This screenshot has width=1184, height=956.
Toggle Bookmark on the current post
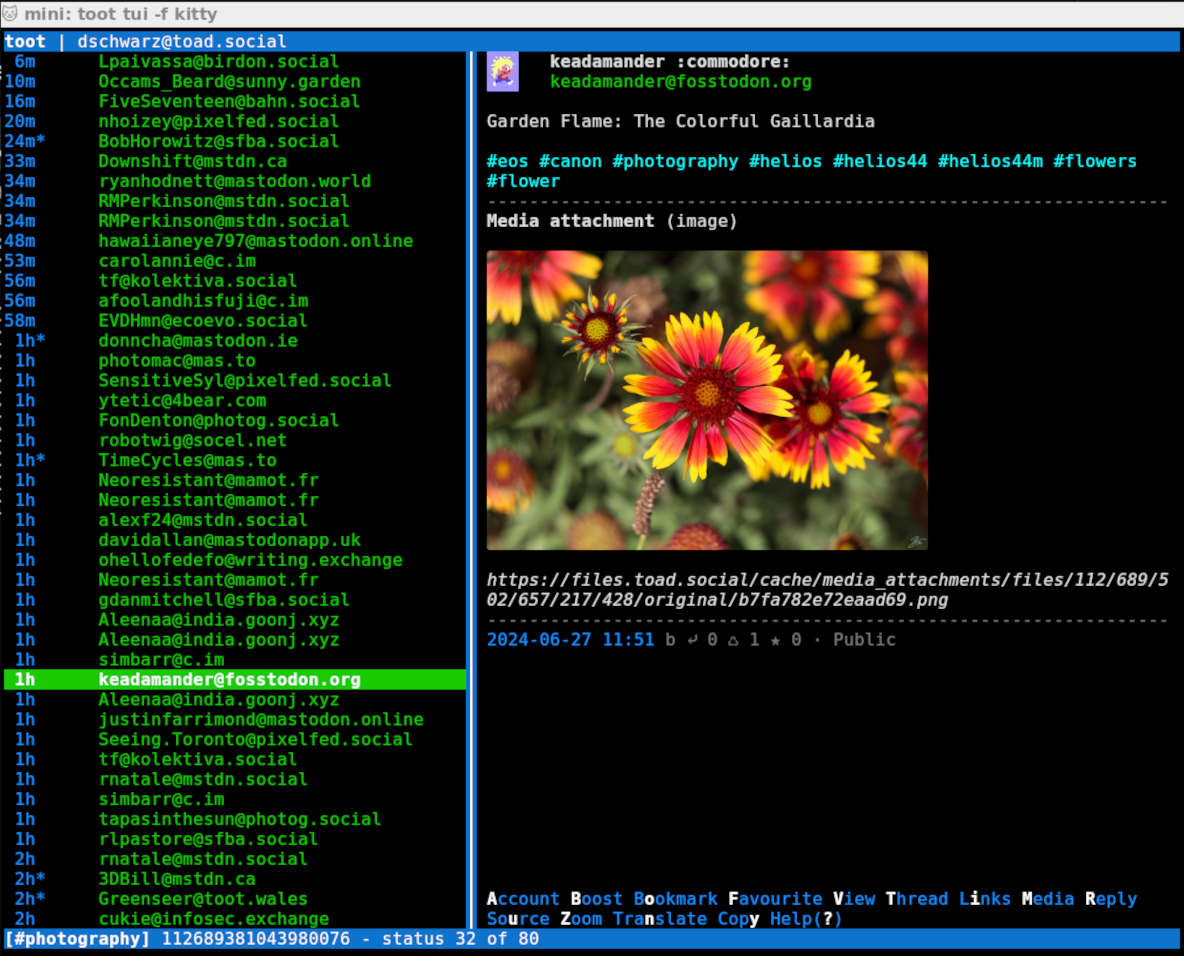[675, 899]
